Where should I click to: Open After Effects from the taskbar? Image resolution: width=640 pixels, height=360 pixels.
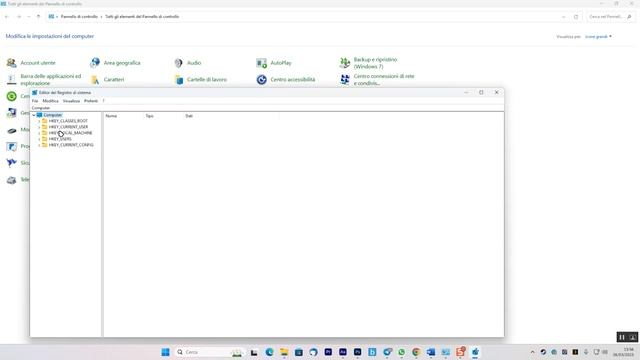[343, 352]
